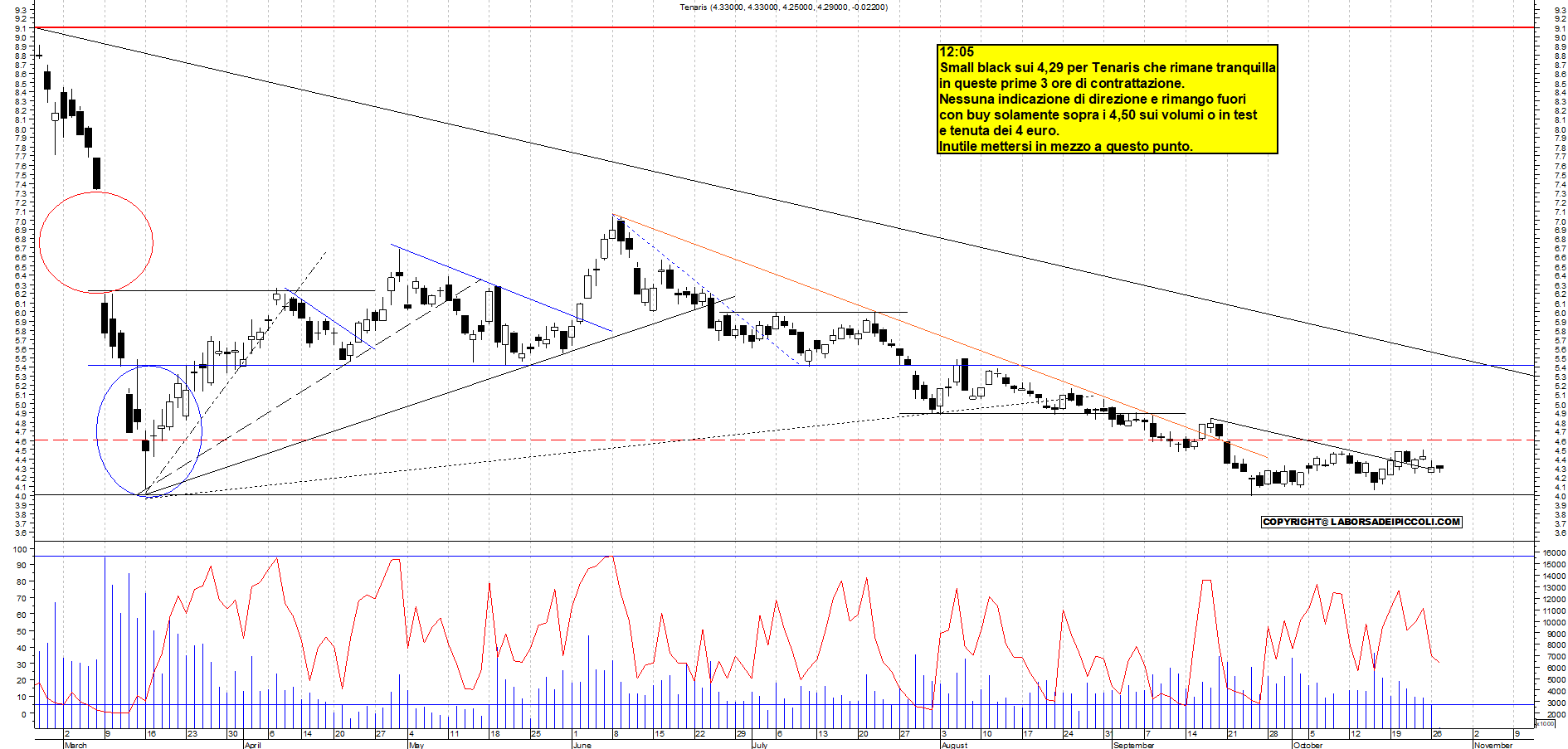Viewport: 1568px width, 749px height.
Task: Click the 'September' month label on time axis
Action: [x=1133, y=745]
